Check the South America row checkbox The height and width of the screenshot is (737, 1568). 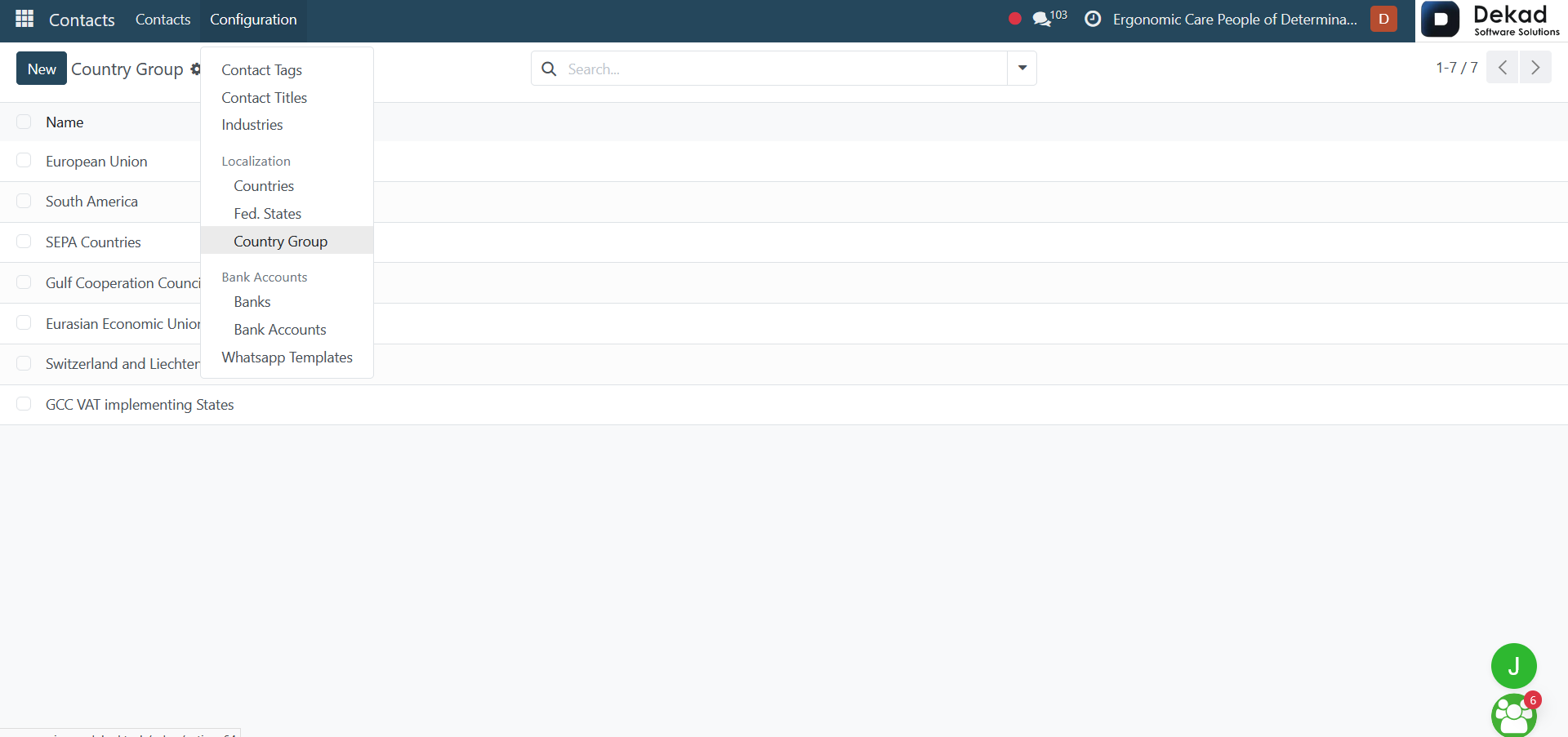click(24, 201)
